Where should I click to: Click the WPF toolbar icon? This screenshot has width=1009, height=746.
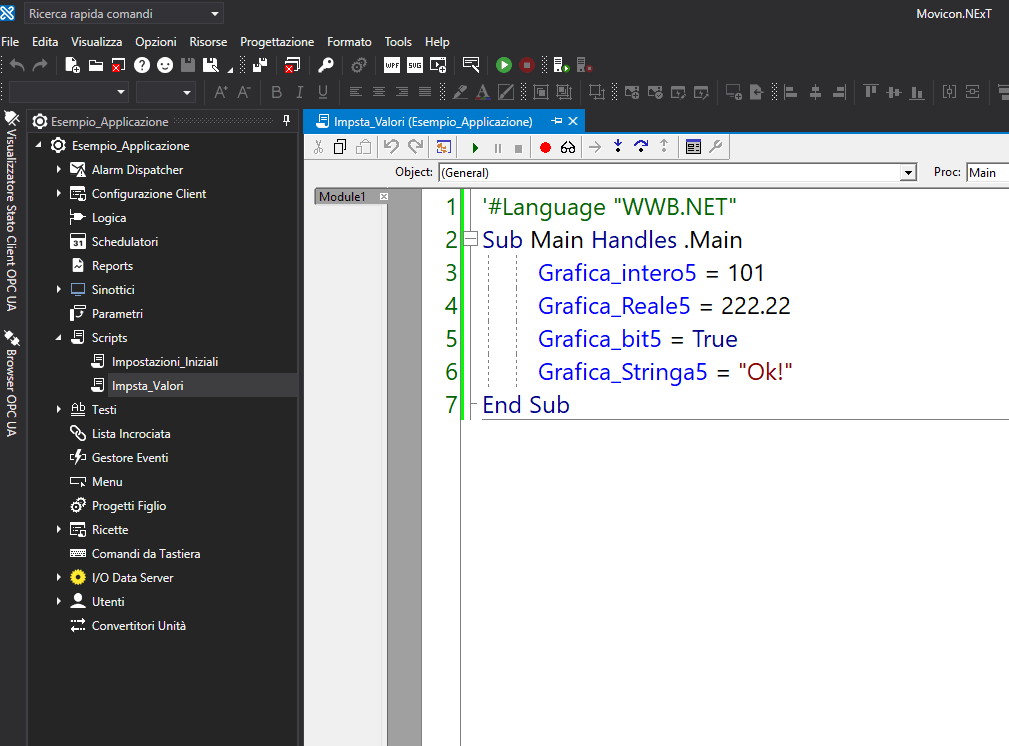392,65
